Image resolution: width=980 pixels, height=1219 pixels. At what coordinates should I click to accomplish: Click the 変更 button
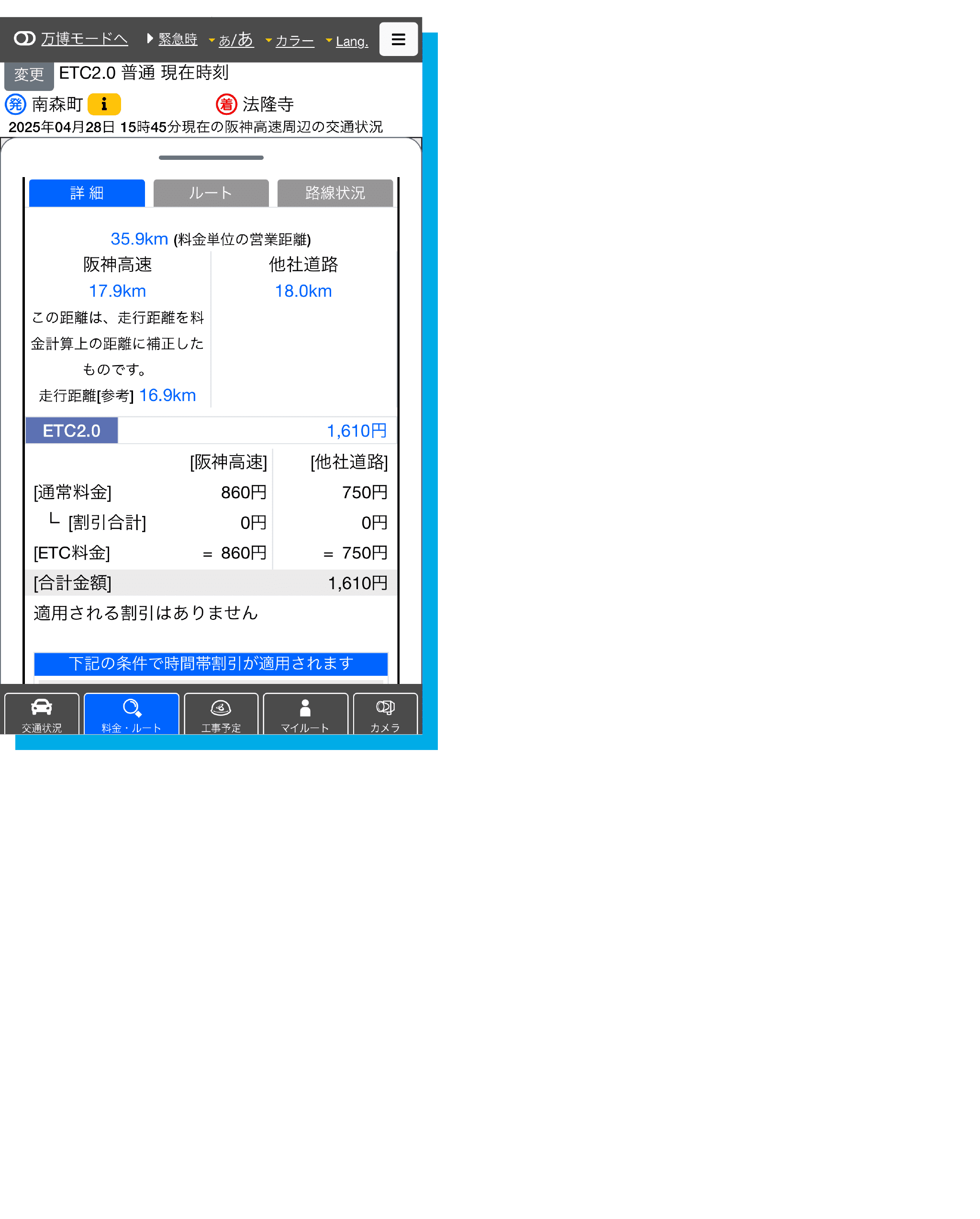29,75
